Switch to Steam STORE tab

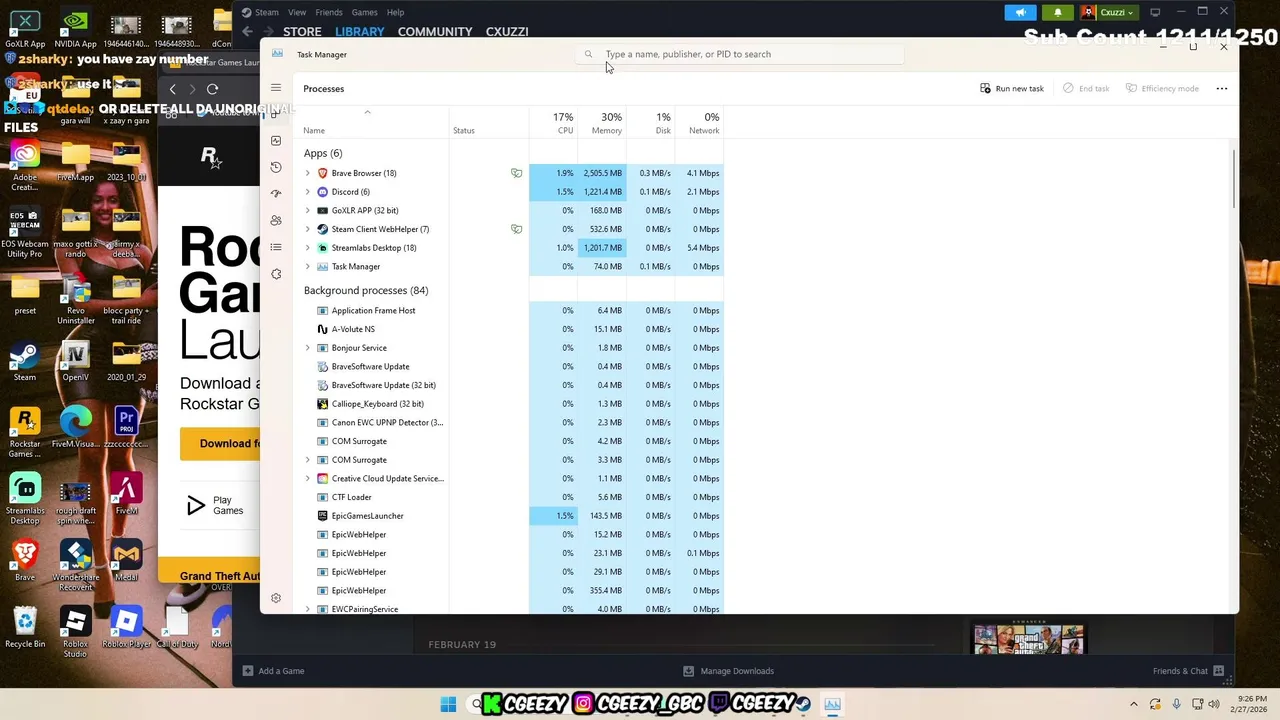point(302,32)
